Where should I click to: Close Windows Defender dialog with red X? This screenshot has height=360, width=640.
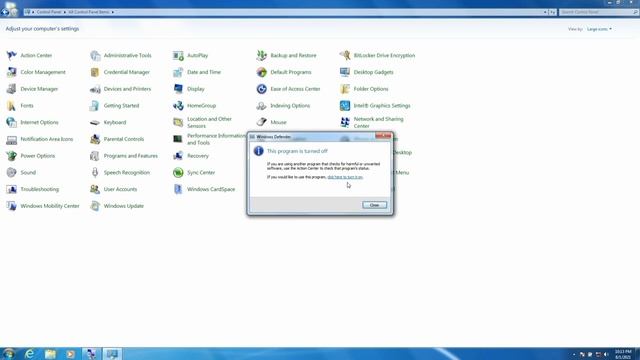click(x=383, y=136)
